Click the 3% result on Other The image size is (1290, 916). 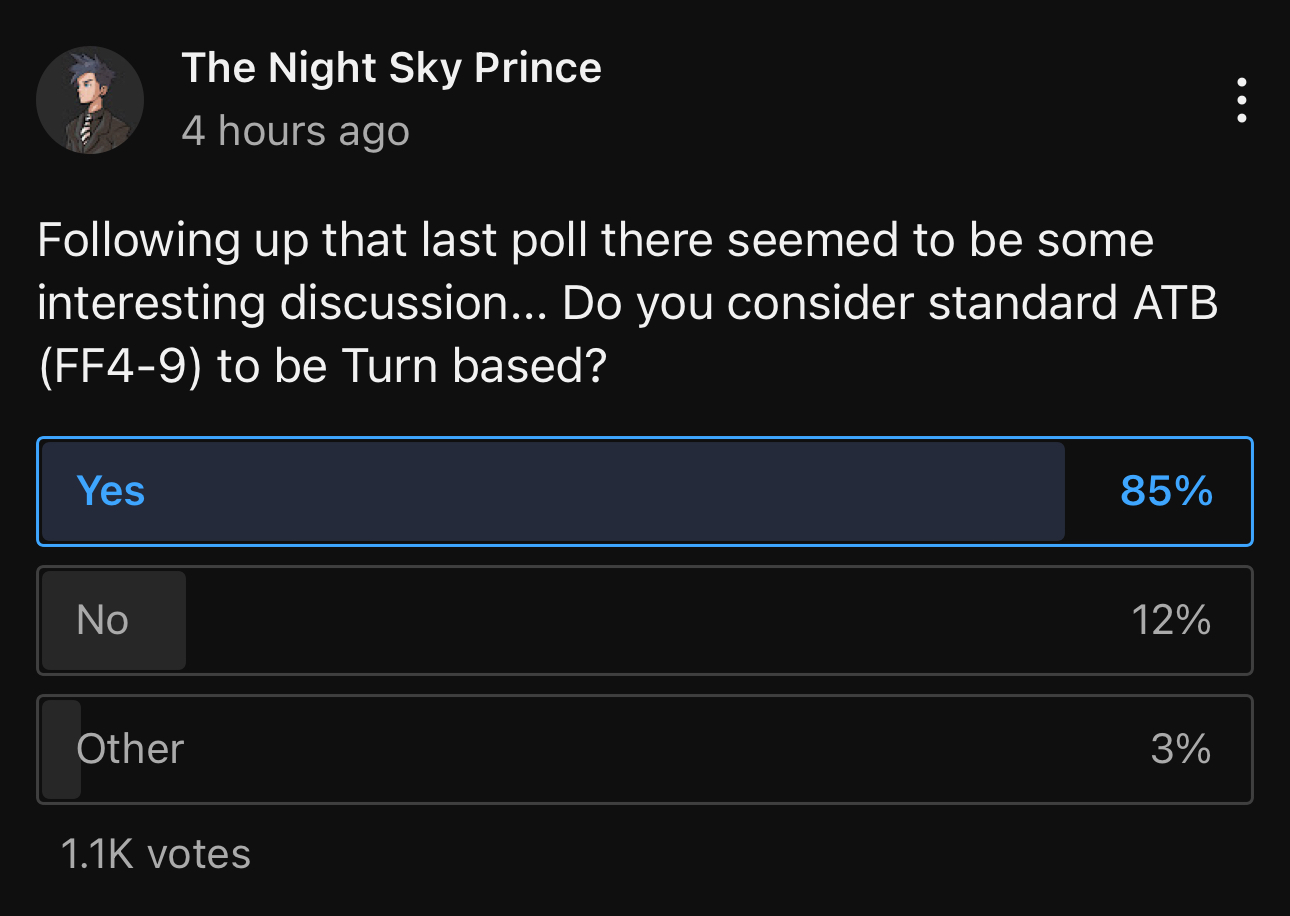1181,749
